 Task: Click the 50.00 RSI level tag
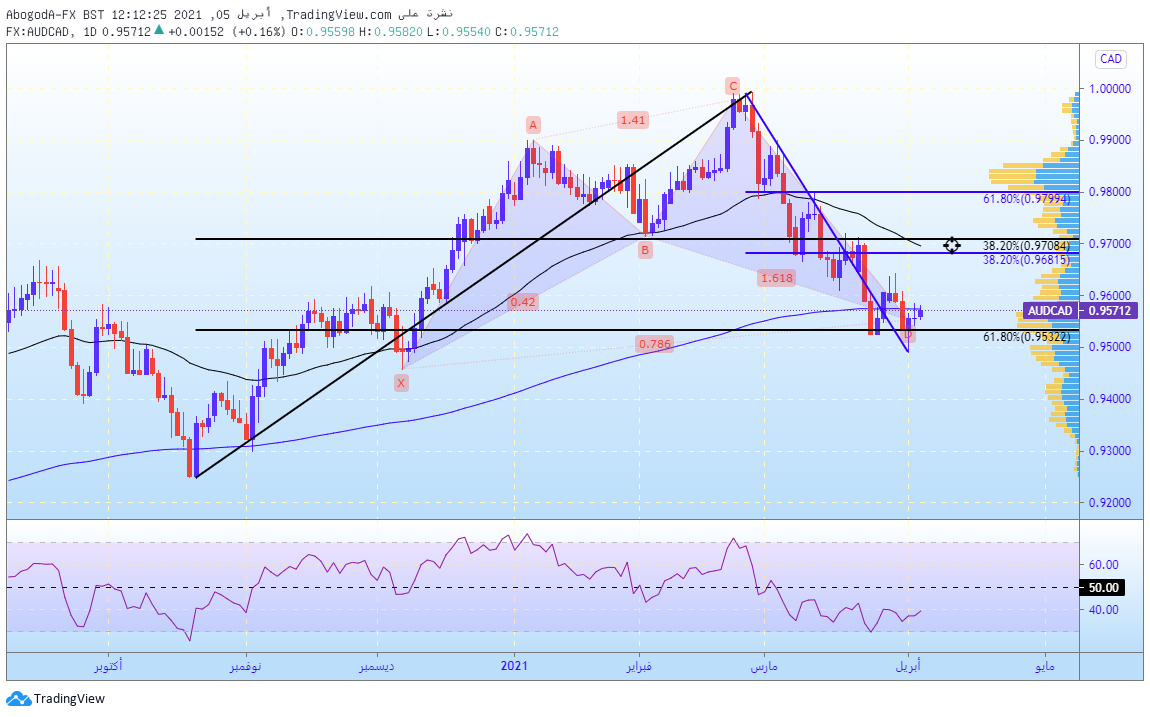point(1103,587)
